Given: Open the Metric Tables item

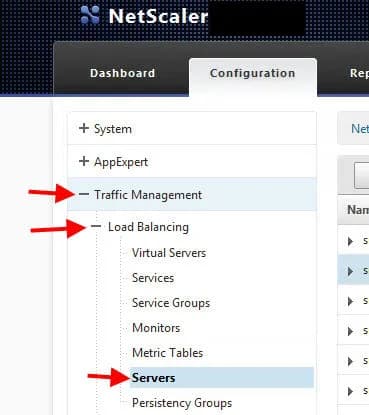Looking at the screenshot, I should click(167, 353).
